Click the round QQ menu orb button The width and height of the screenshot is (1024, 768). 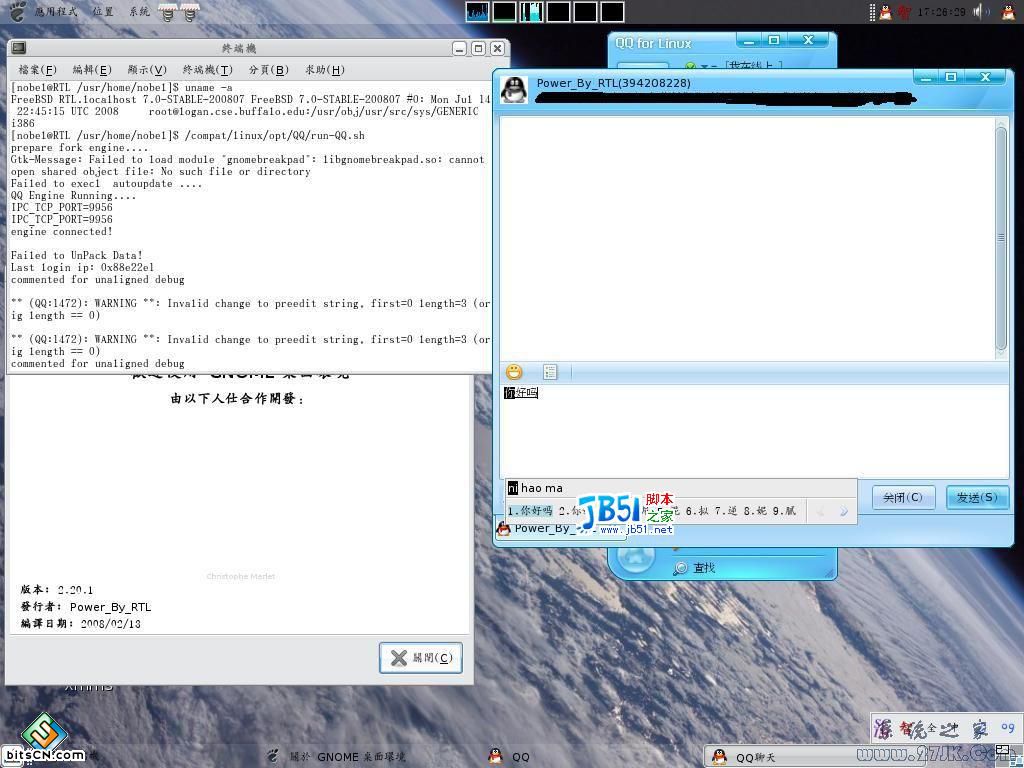click(x=635, y=560)
